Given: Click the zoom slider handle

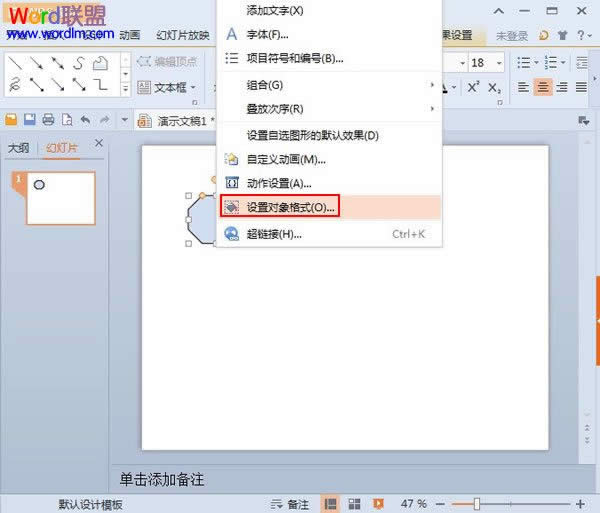Looking at the screenshot, I should click(x=477, y=504).
